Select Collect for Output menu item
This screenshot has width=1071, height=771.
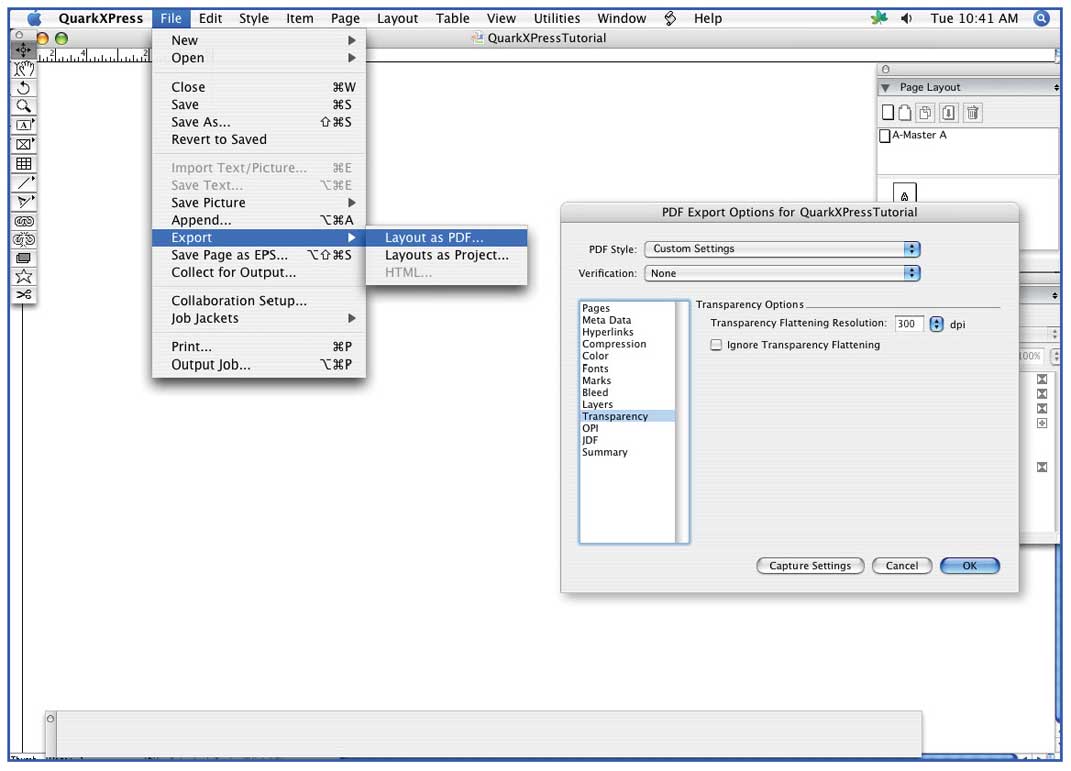[x=259, y=272]
